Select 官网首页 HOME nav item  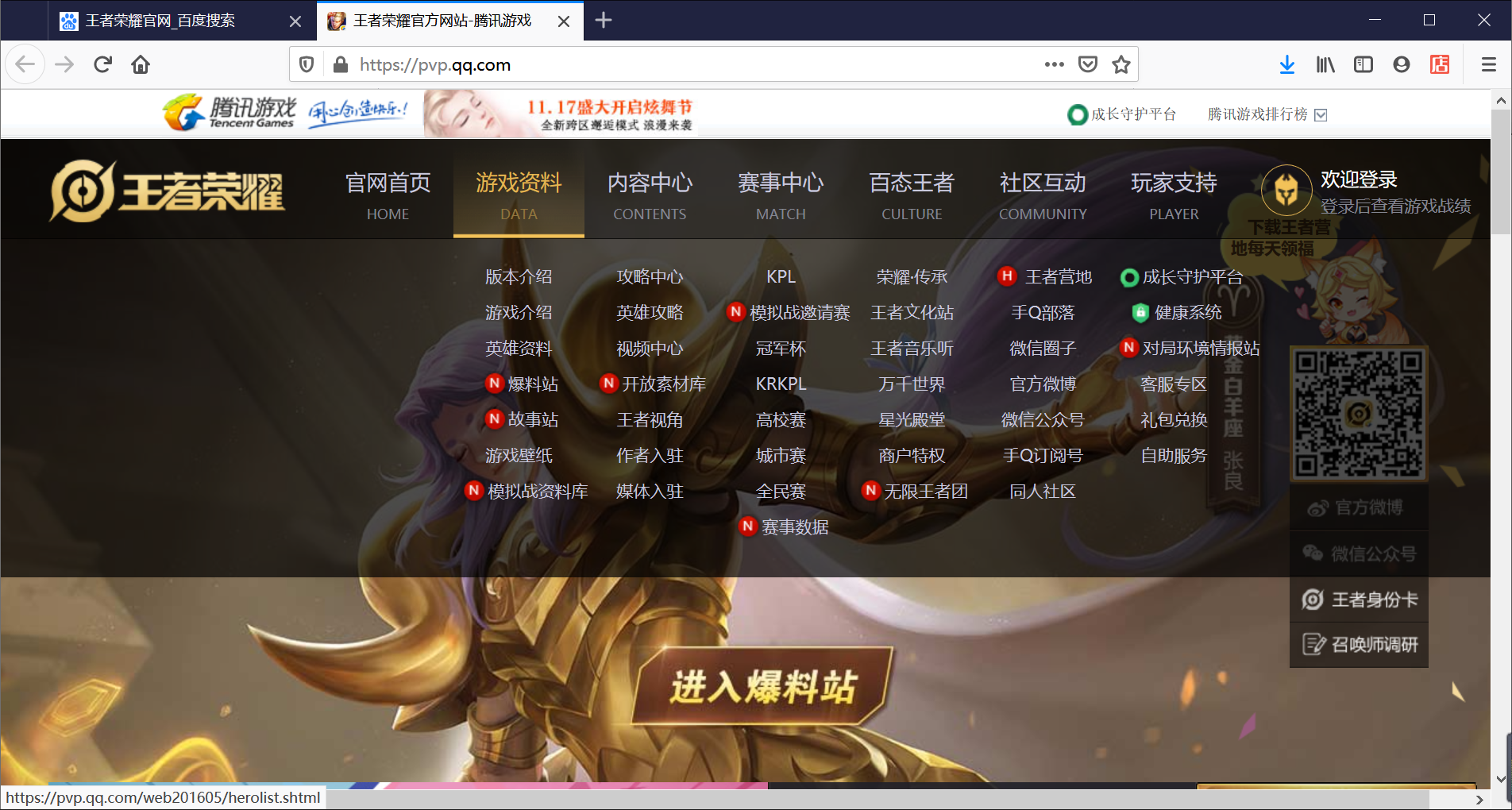pyautogui.click(x=388, y=195)
